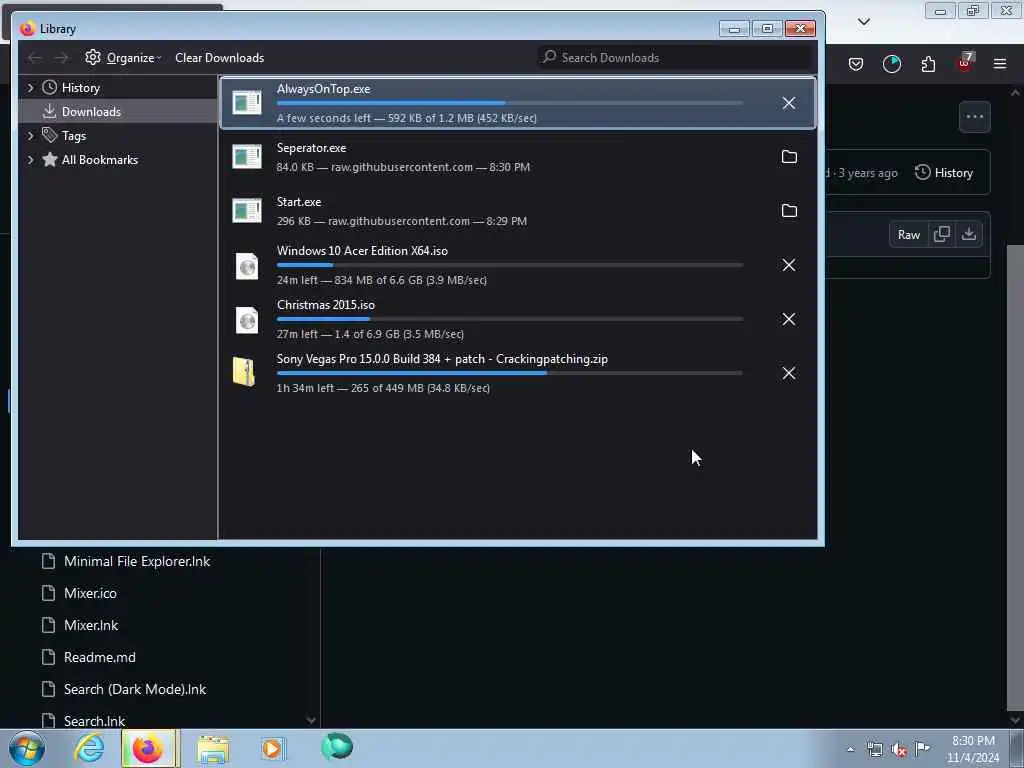1024x768 pixels.
Task: Select All Bookmarks in the sidebar
Action: coord(99,160)
